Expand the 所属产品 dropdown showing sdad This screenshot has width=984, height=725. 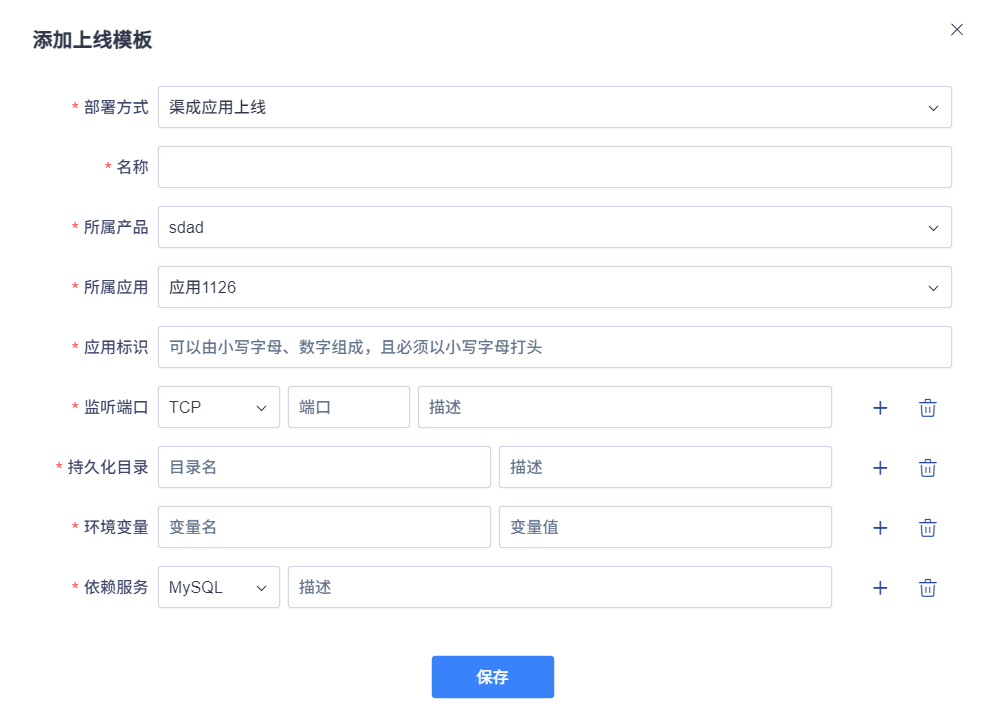(554, 227)
